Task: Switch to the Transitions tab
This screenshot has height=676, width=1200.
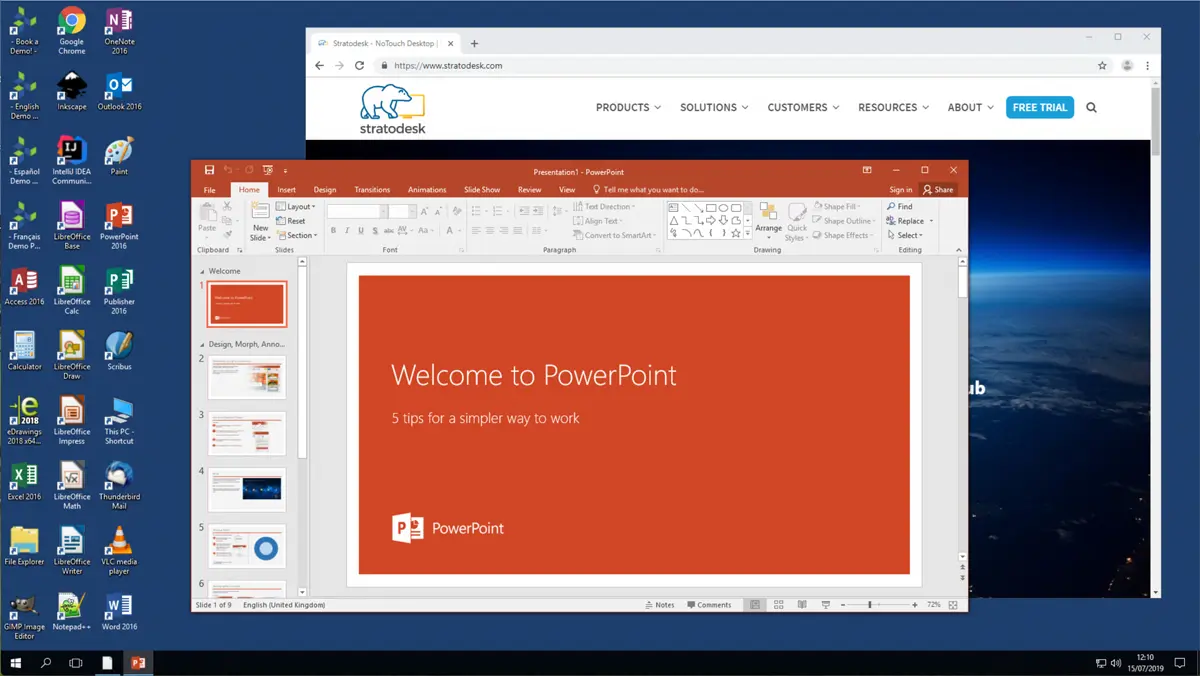Action: pyautogui.click(x=372, y=189)
